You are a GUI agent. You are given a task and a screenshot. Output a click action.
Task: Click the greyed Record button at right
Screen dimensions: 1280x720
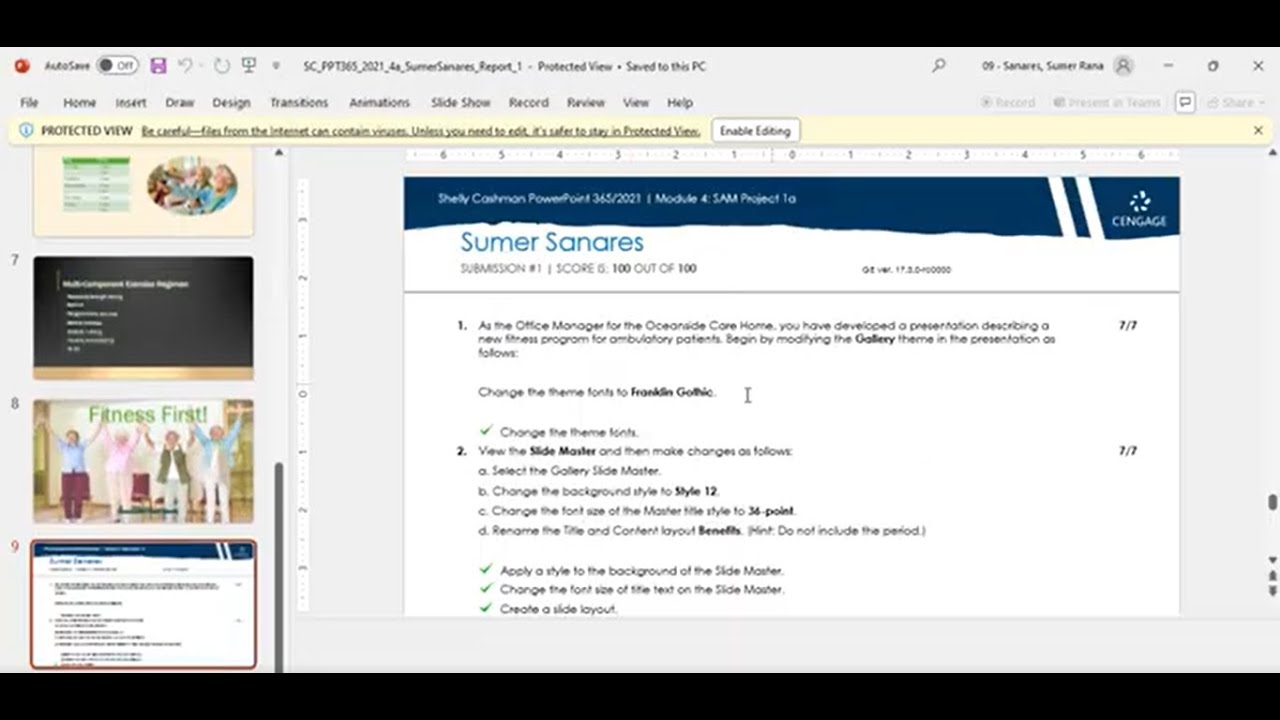(1007, 103)
